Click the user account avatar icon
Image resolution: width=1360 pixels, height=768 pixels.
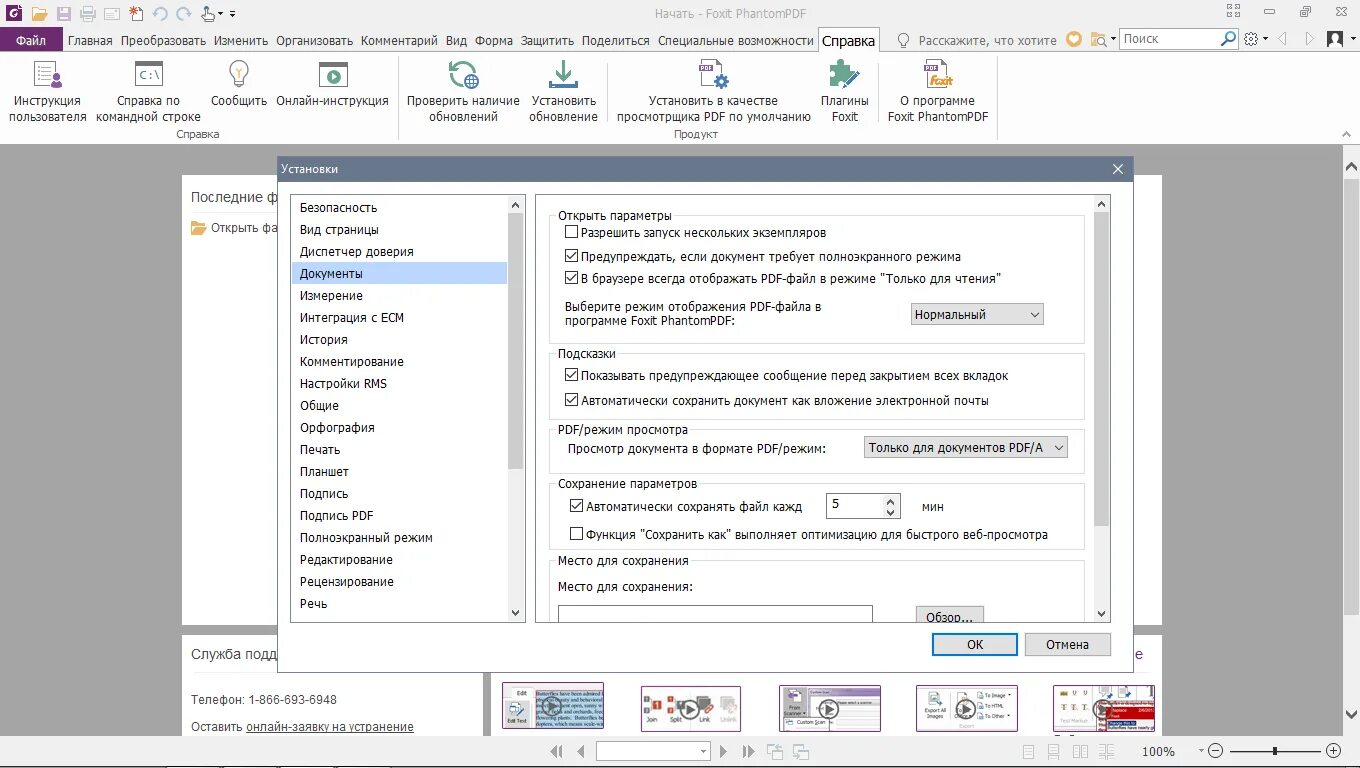point(1335,39)
